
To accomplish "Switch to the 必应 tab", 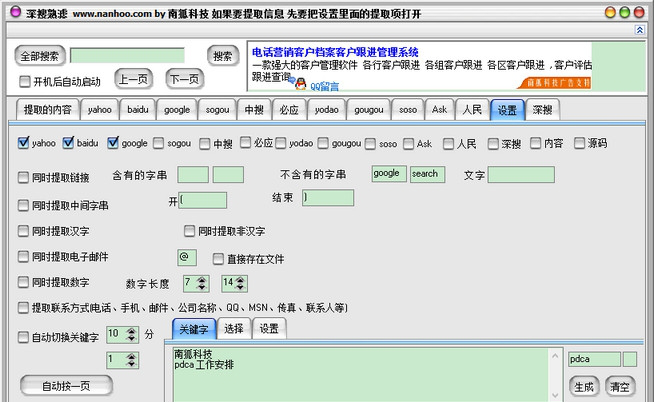I will tap(289, 110).
